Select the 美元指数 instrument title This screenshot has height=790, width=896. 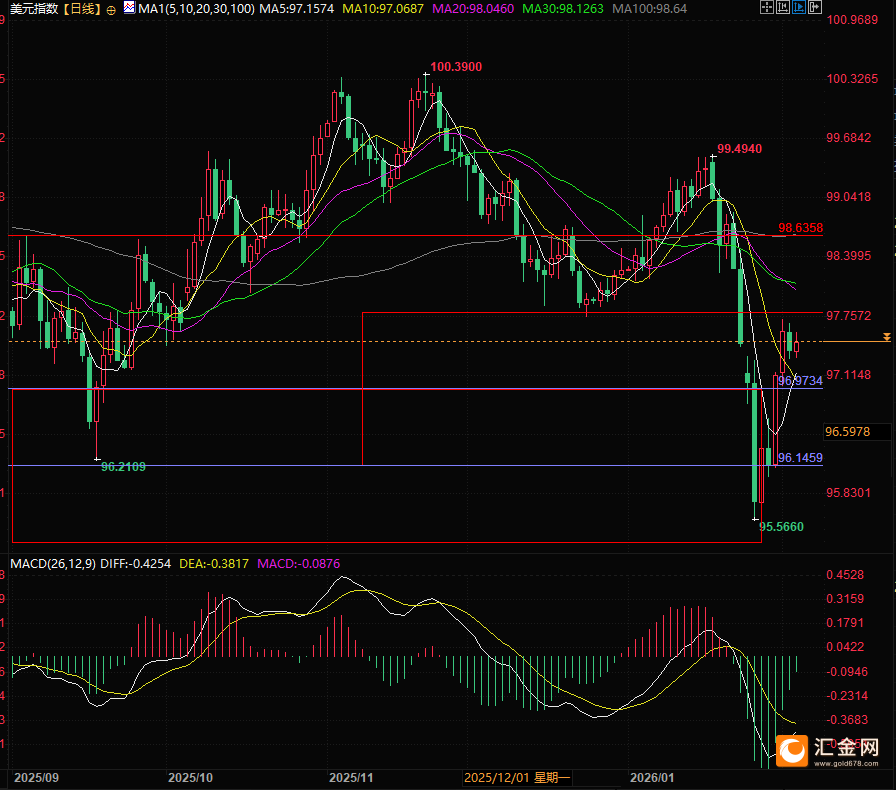pos(31,9)
